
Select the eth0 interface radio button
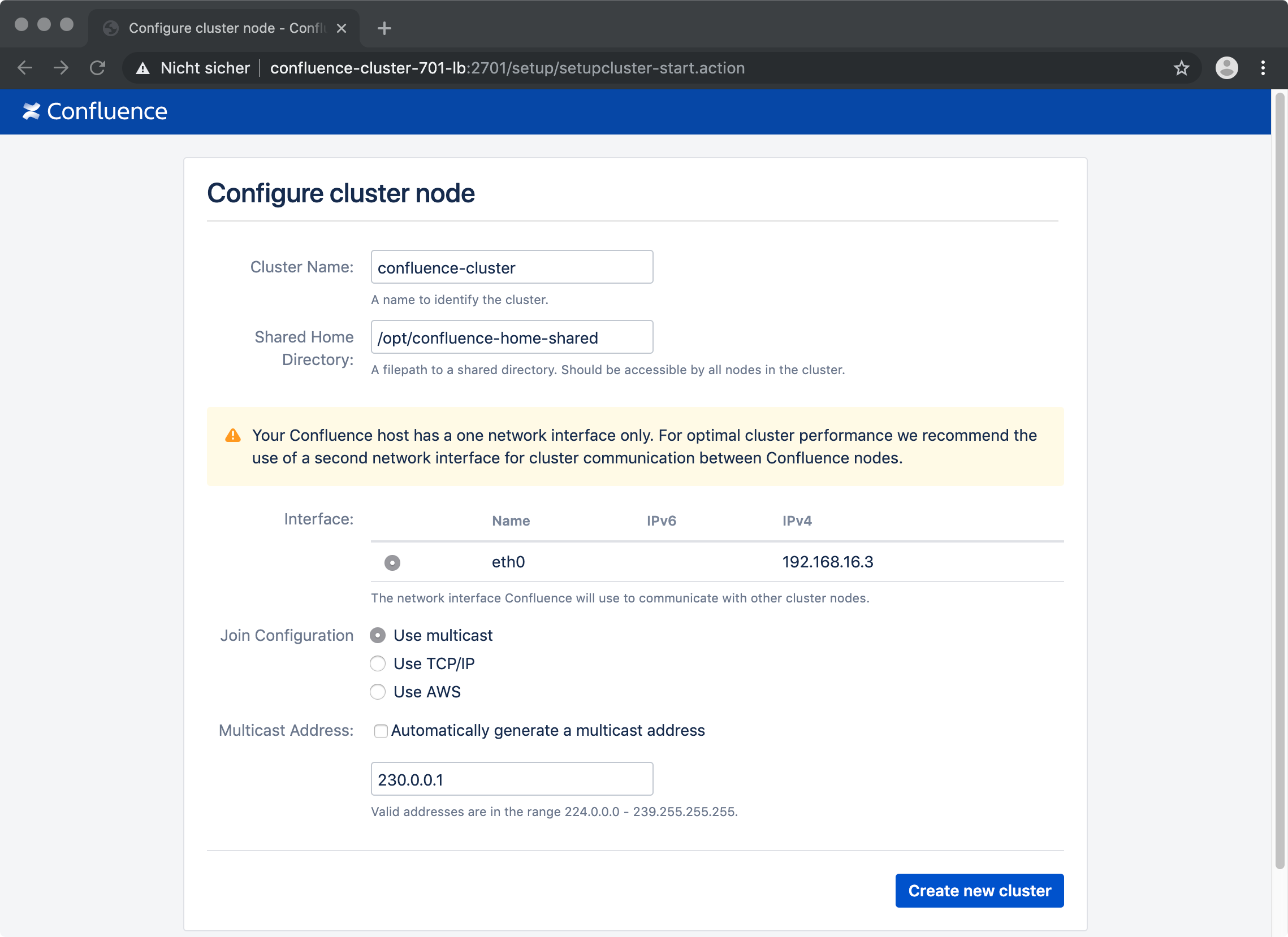pos(392,562)
